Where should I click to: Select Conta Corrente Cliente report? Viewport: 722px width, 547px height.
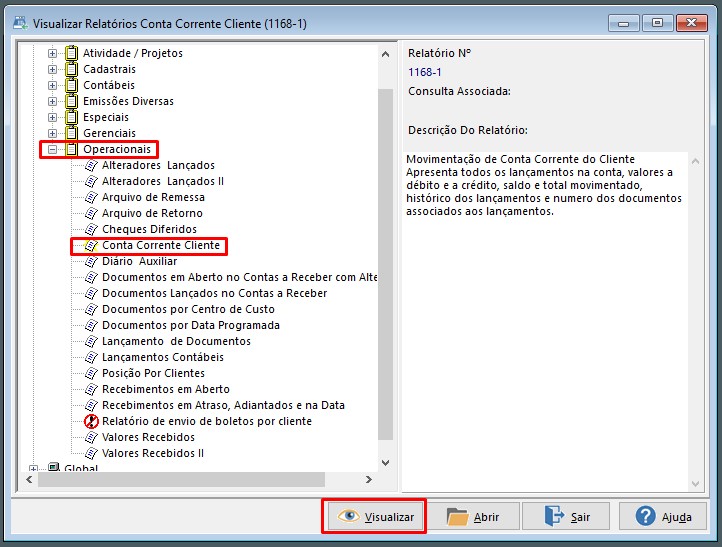point(161,245)
